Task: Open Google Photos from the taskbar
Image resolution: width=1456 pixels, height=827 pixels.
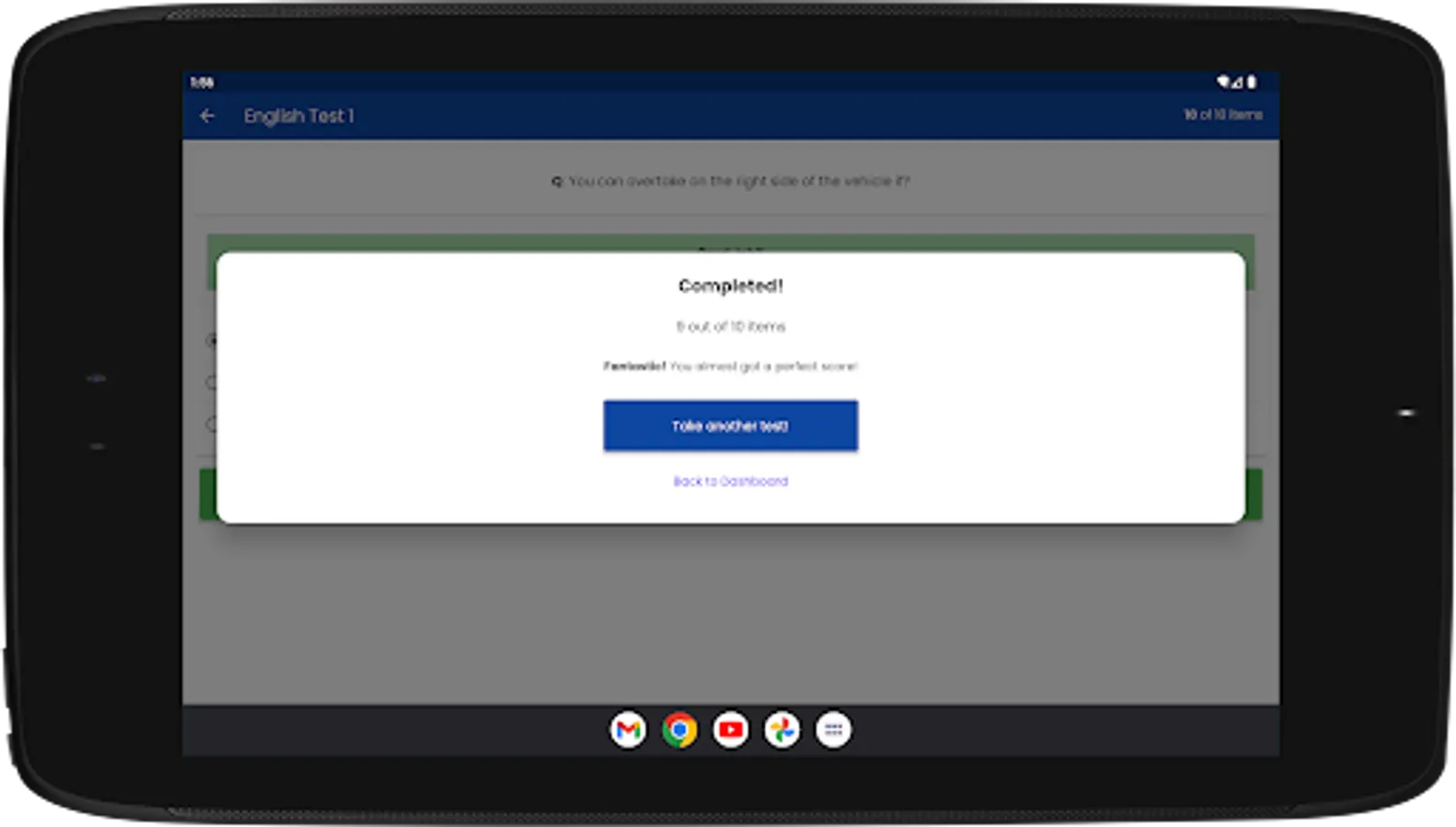Action: coord(782,730)
